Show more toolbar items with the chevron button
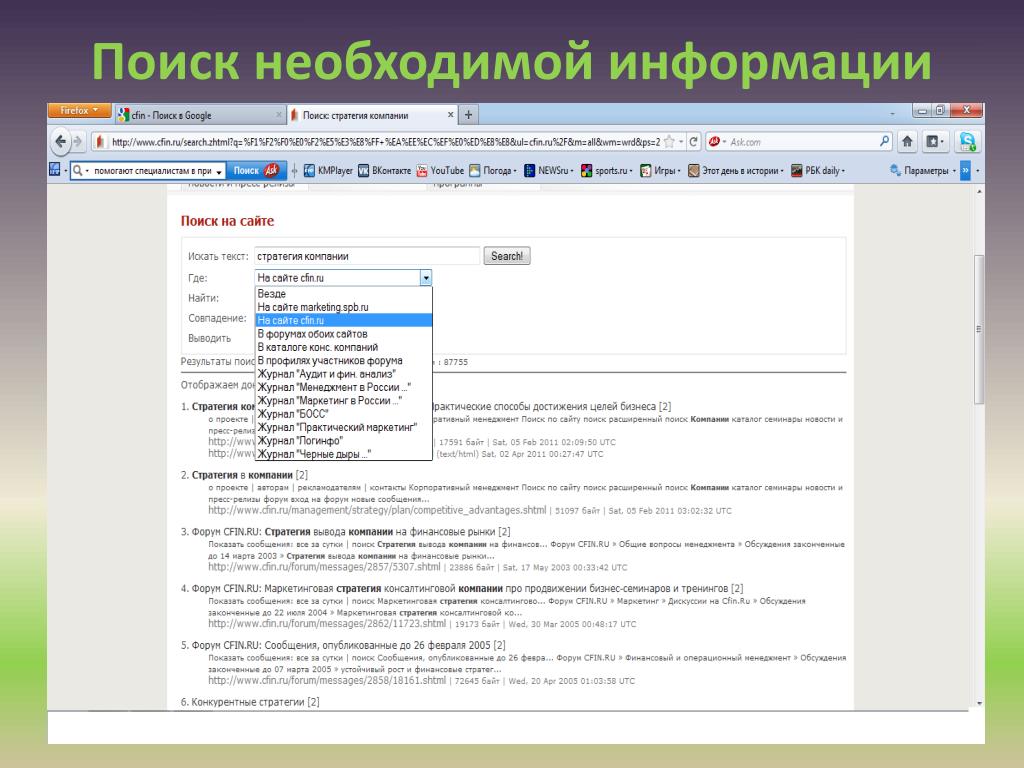This screenshot has width=1024, height=768. coord(965,170)
